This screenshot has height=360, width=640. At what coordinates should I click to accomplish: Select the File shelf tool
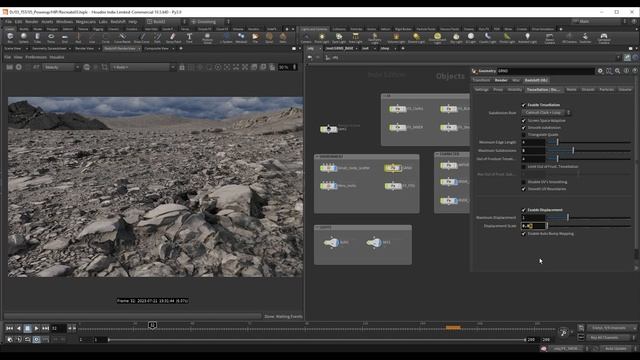[x=255, y=38]
